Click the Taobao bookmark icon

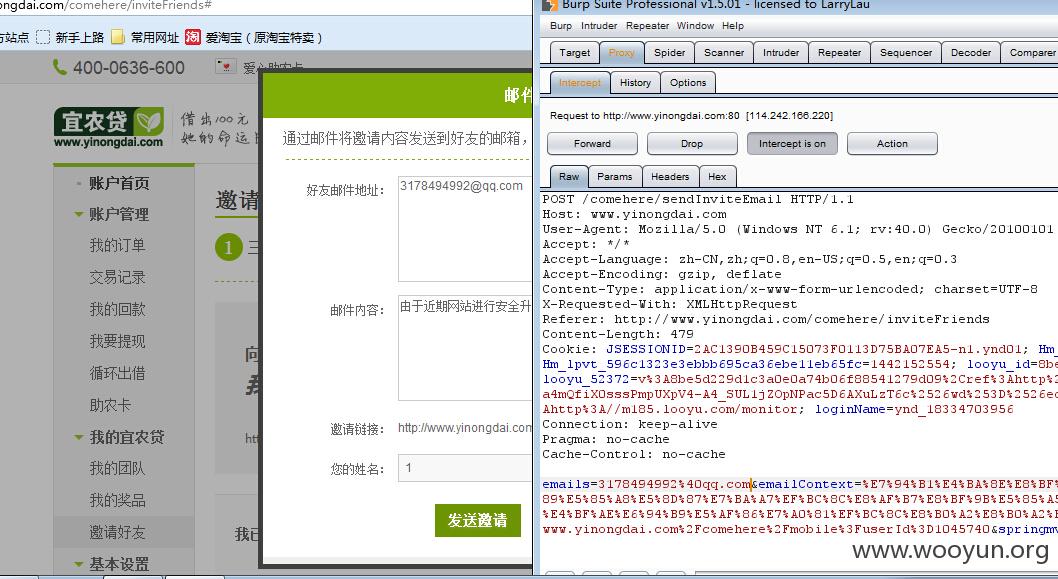[x=193, y=37]
